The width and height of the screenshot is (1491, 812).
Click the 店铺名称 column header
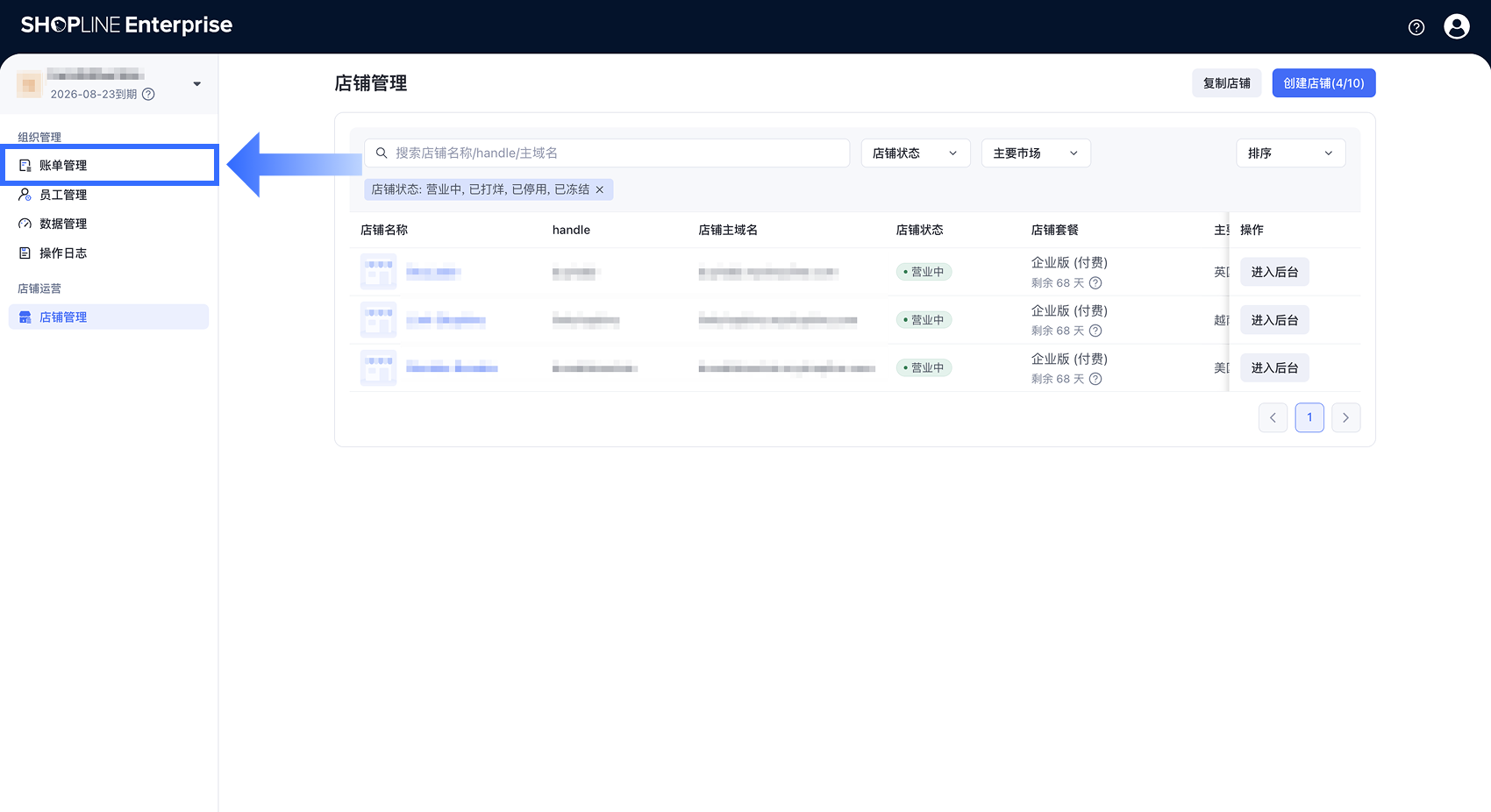tap(384, 230)
